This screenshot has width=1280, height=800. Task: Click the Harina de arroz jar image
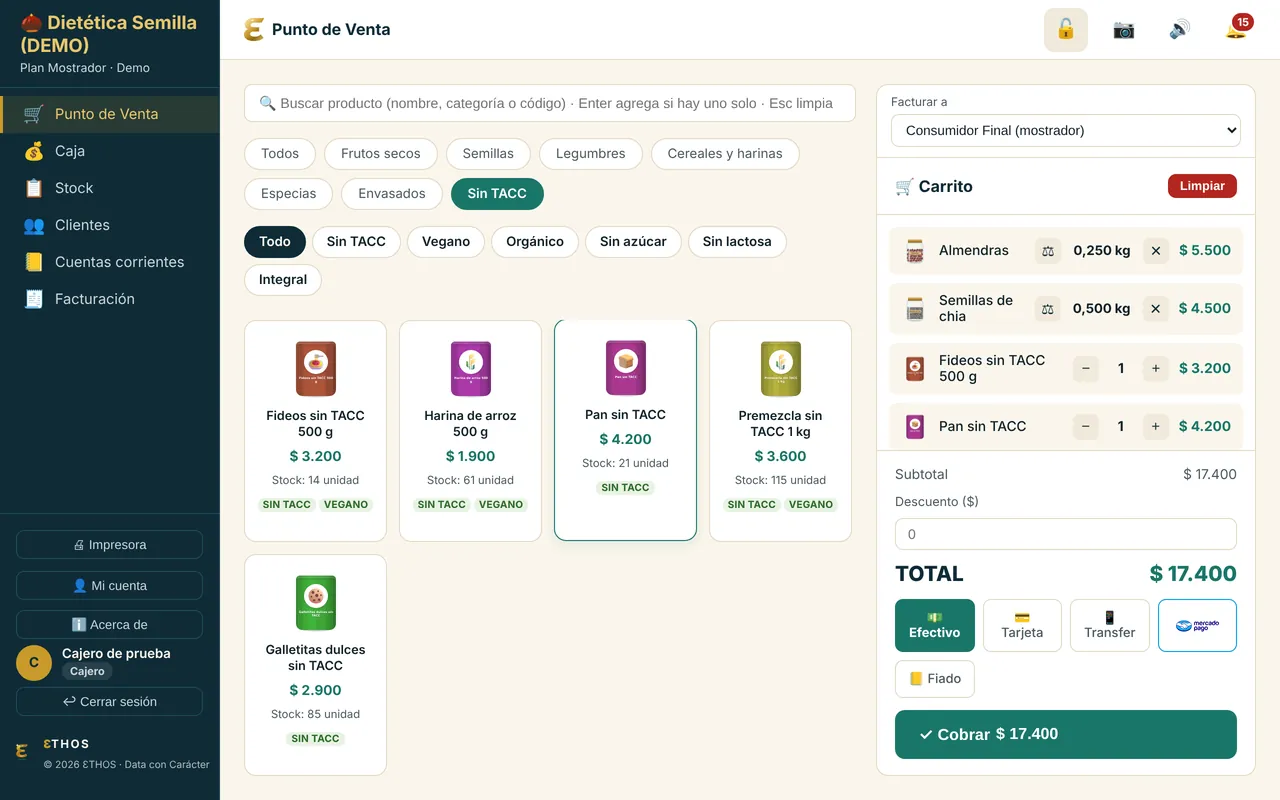[470, 368]
